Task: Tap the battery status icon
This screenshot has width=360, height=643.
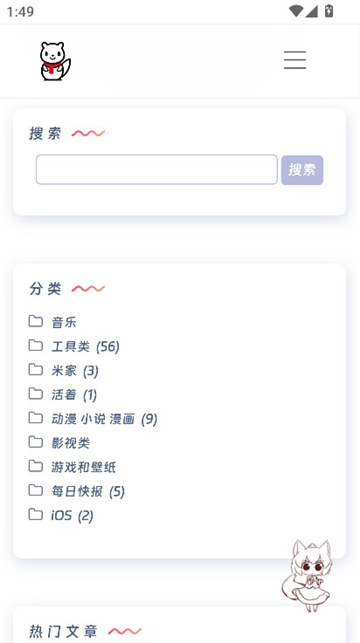Action: pos(329,11)
